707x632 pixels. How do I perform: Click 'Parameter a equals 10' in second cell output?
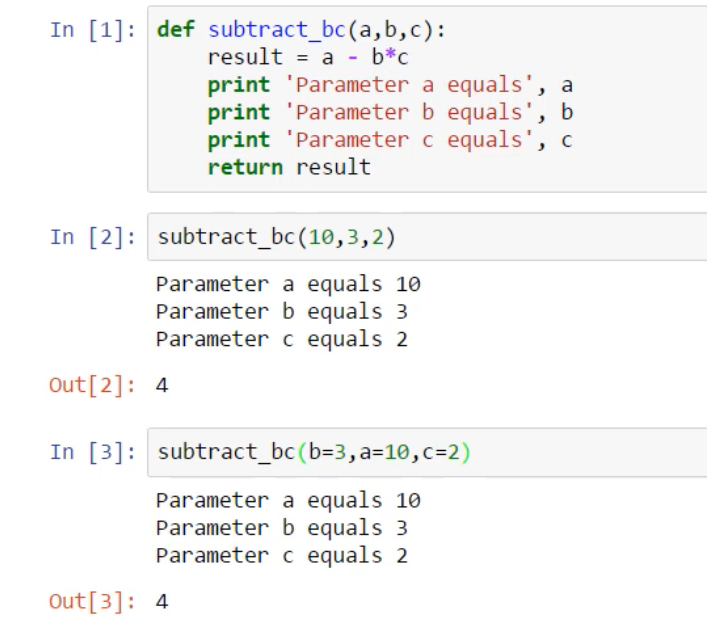(288, 284)
